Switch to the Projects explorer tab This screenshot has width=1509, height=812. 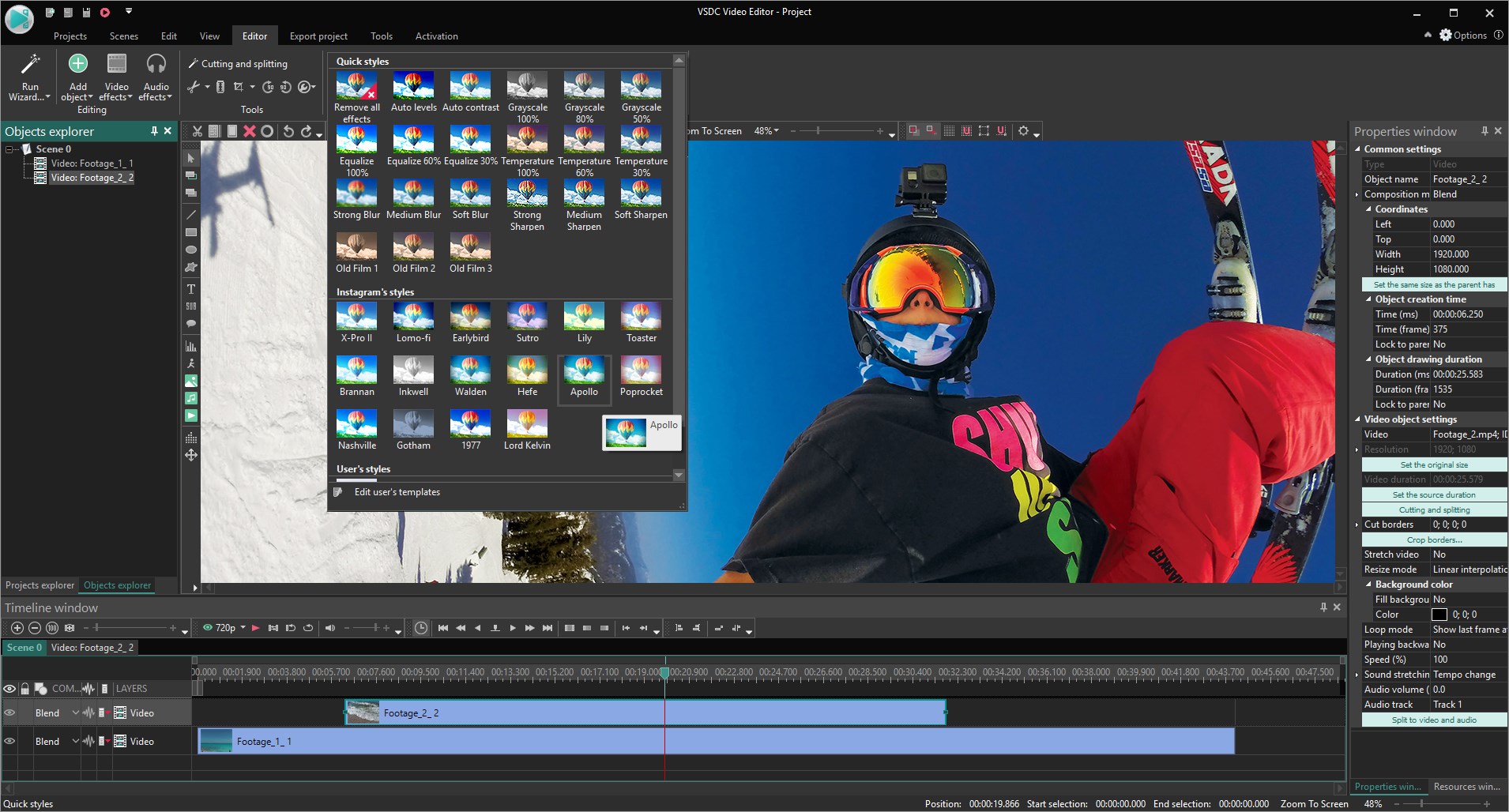(x=40, y=585)
